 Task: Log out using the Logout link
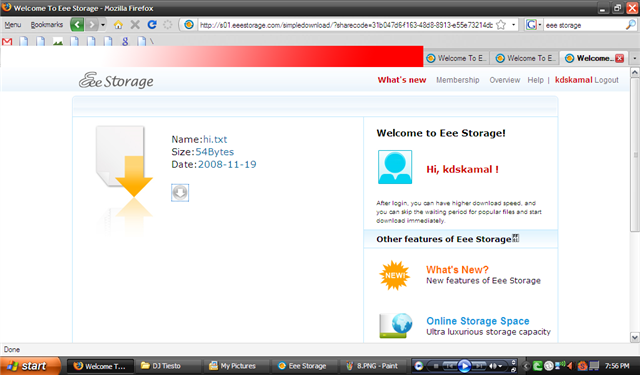coord(607,80)
